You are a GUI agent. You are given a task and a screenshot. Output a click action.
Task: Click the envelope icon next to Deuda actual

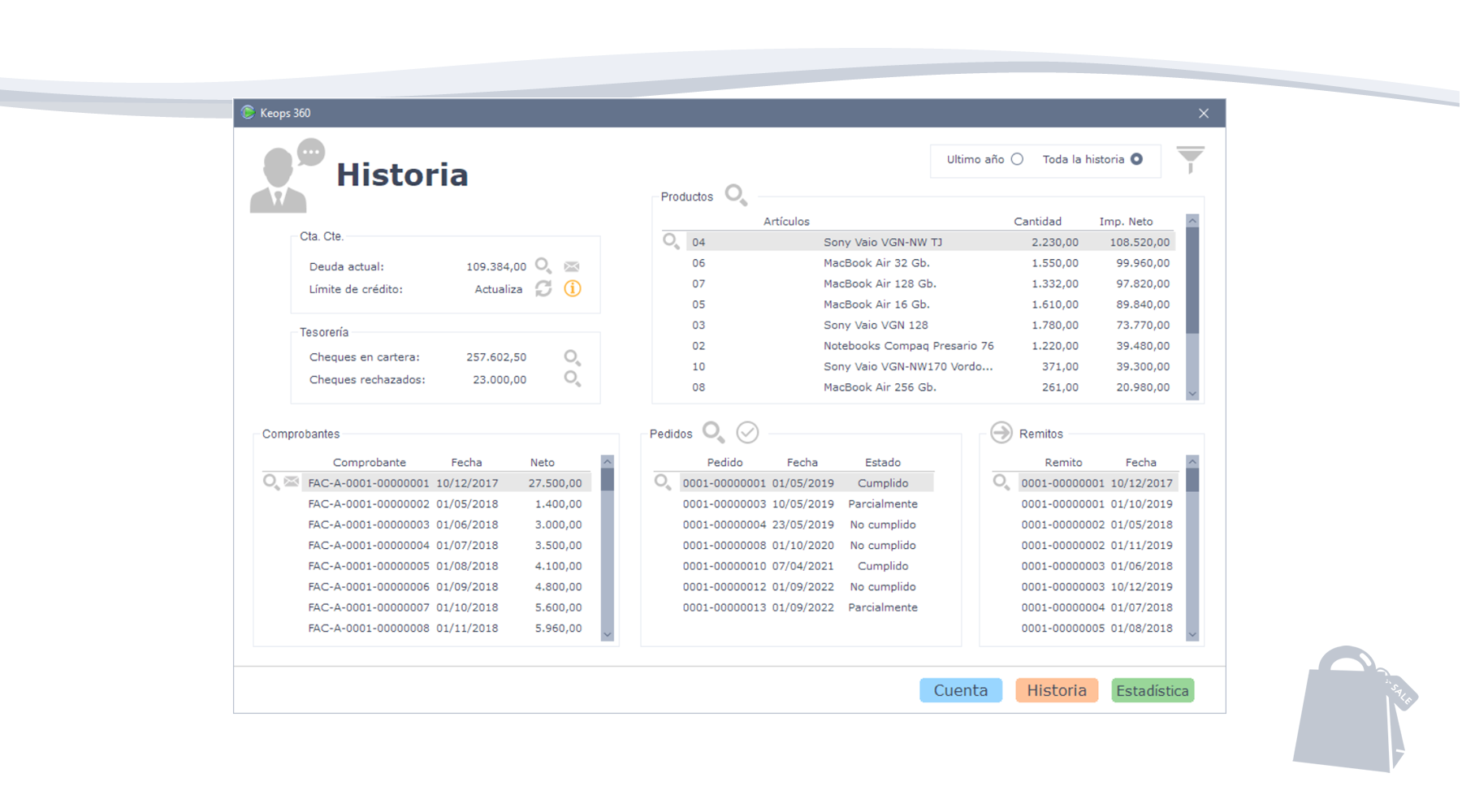572,266
